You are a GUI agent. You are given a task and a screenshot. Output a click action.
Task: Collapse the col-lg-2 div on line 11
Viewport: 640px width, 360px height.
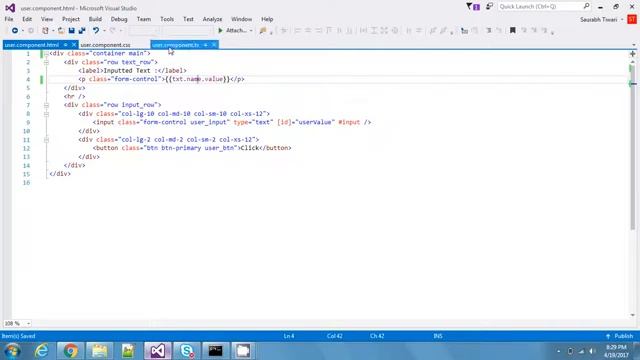pos(46,140)
